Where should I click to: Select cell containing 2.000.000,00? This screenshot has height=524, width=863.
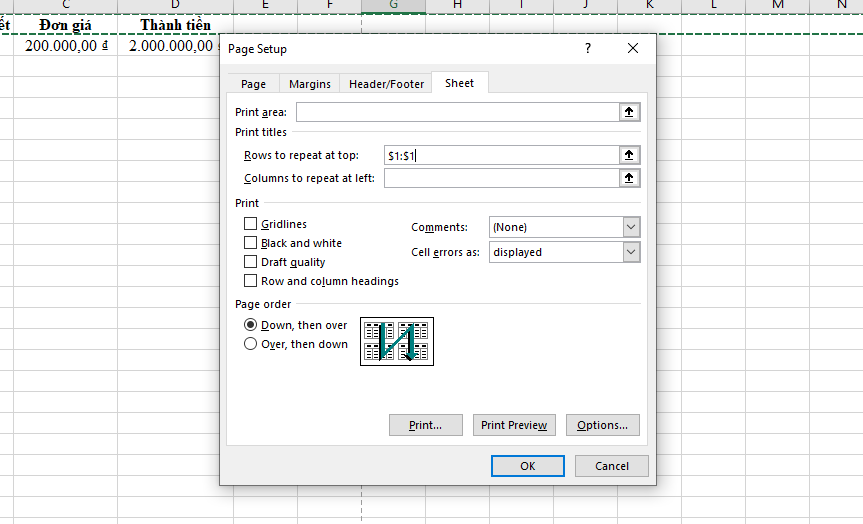168,46
